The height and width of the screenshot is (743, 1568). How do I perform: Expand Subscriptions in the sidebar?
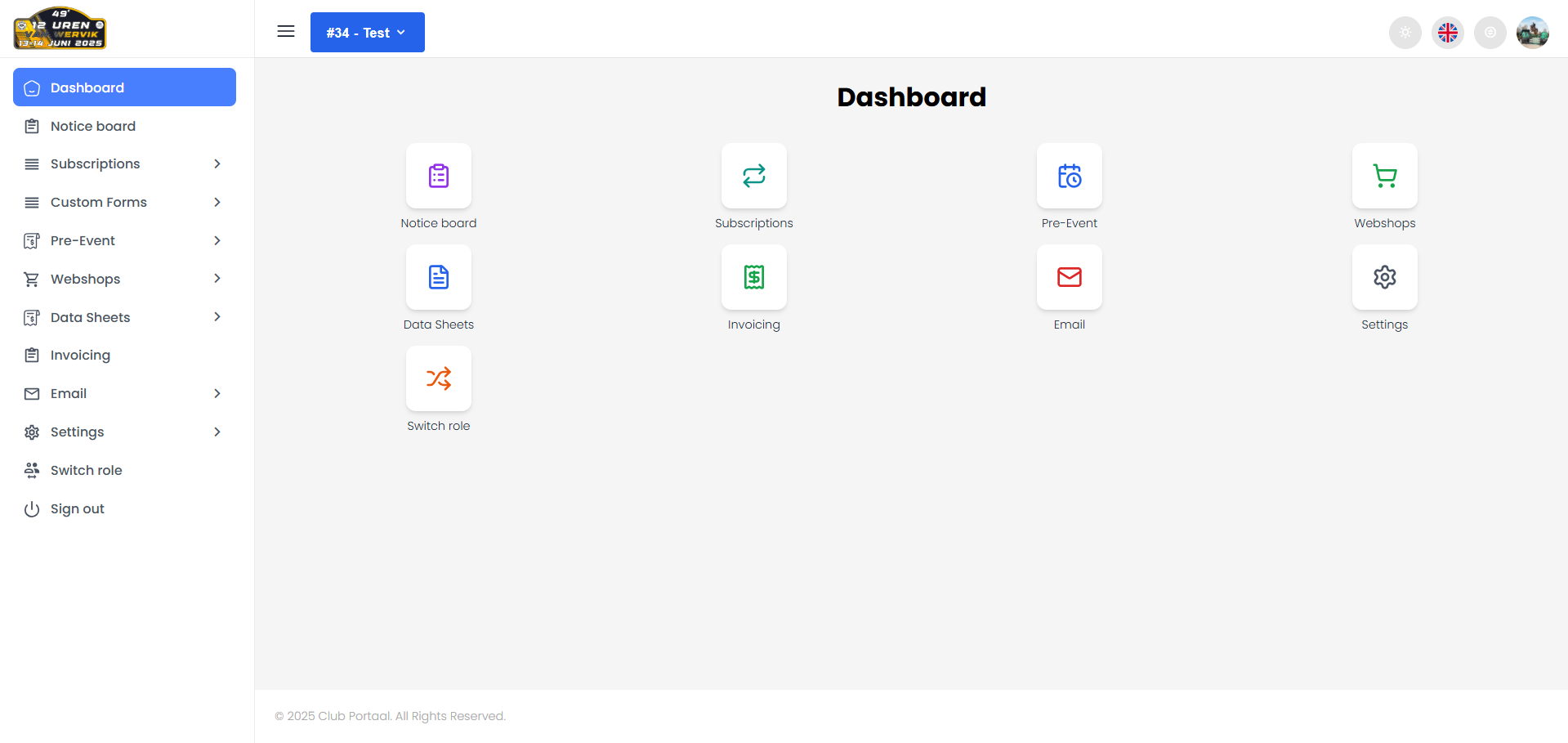[124, 164]
